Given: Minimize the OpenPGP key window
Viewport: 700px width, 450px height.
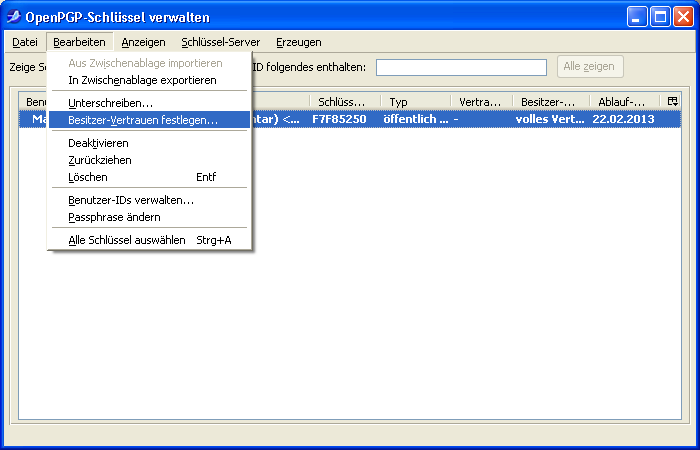Looking at the screenshot, I should 637,17.
